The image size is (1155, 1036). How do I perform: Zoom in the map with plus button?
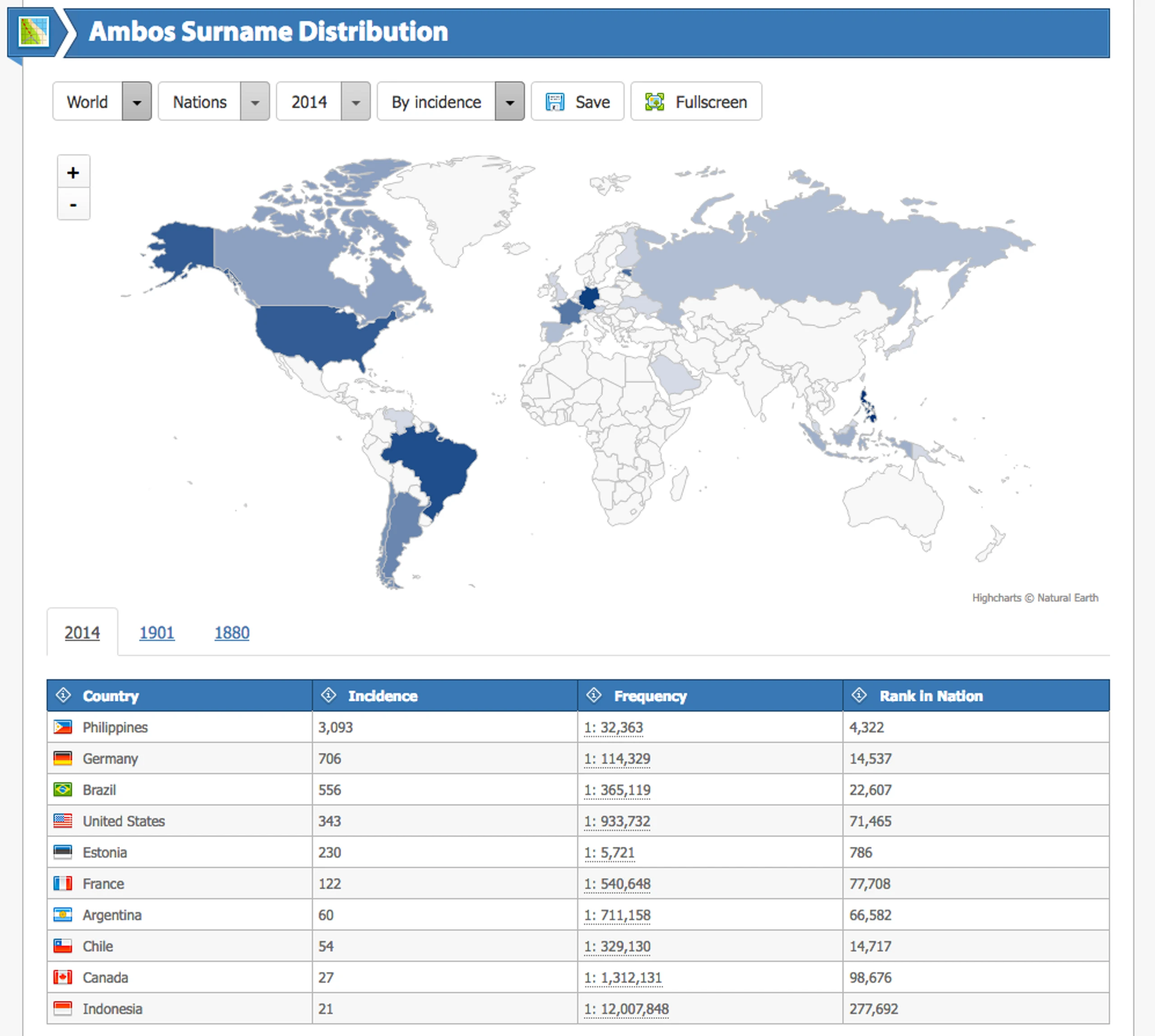(74, 172)
